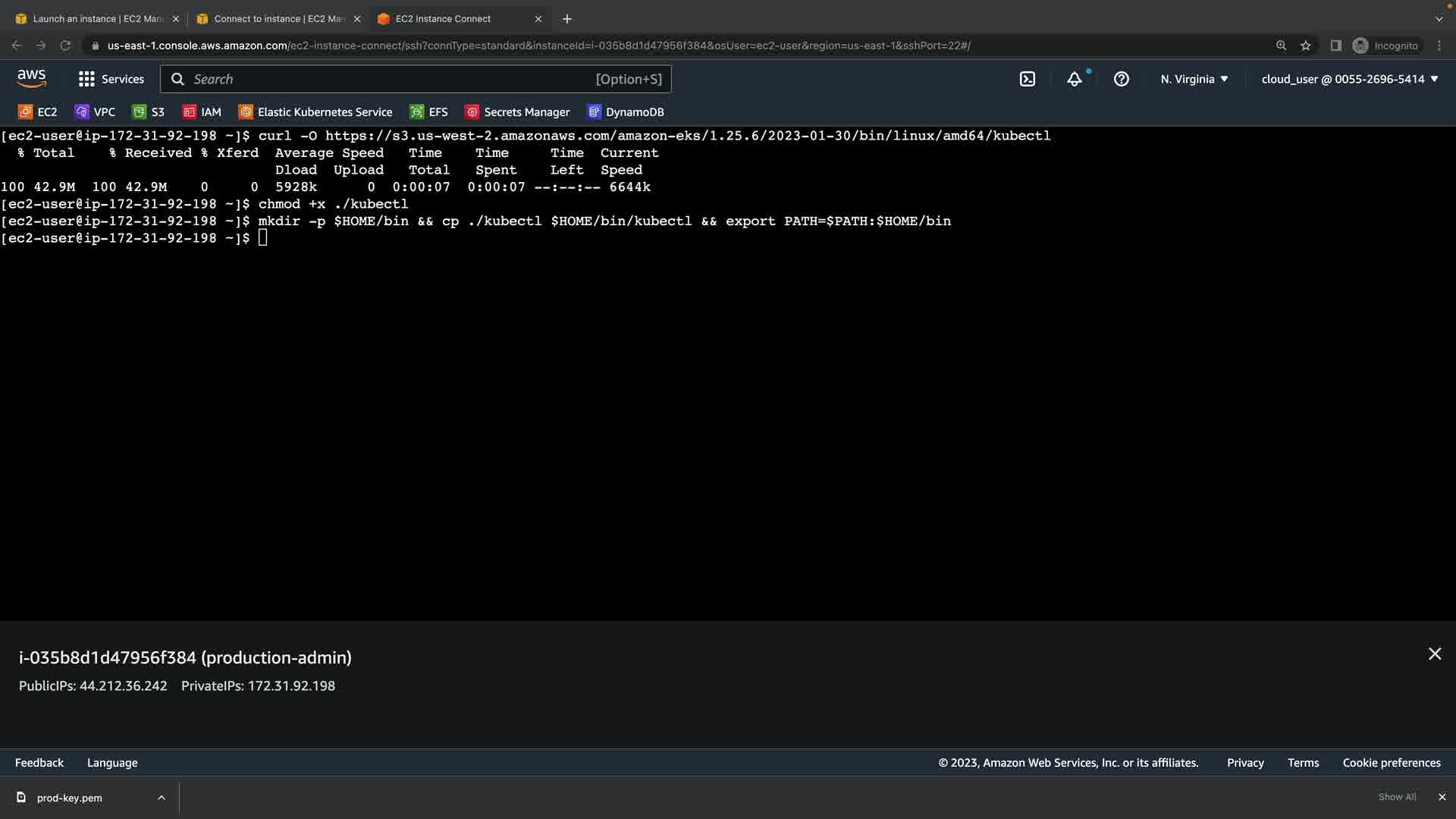This screenshot has width=1456, height=819.
Task: Open the help question mark icon
Action: (x=1121, y=79)
